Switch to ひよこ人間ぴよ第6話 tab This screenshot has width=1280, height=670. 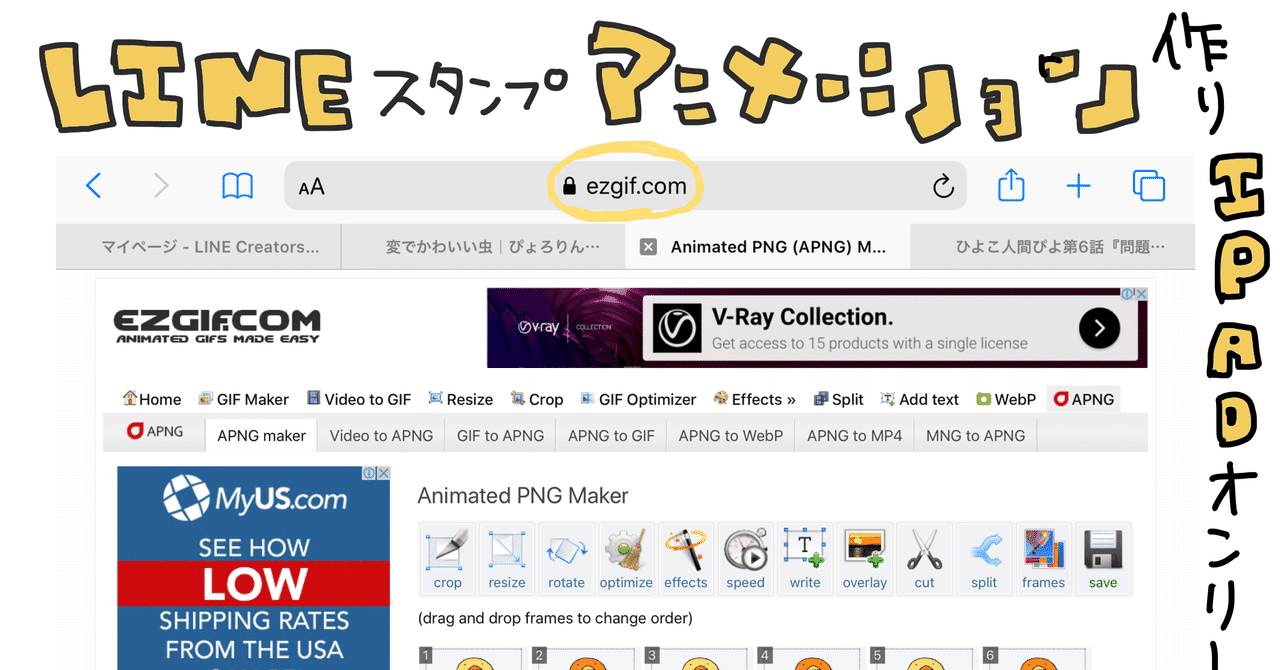tap(1052, 247)
